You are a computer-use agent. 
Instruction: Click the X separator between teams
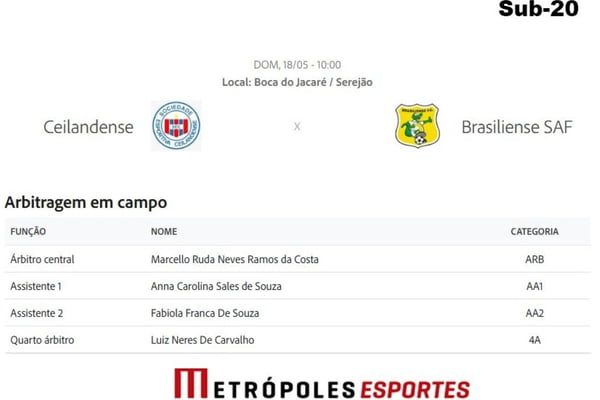pyautogui.click(x=297, y=126)
